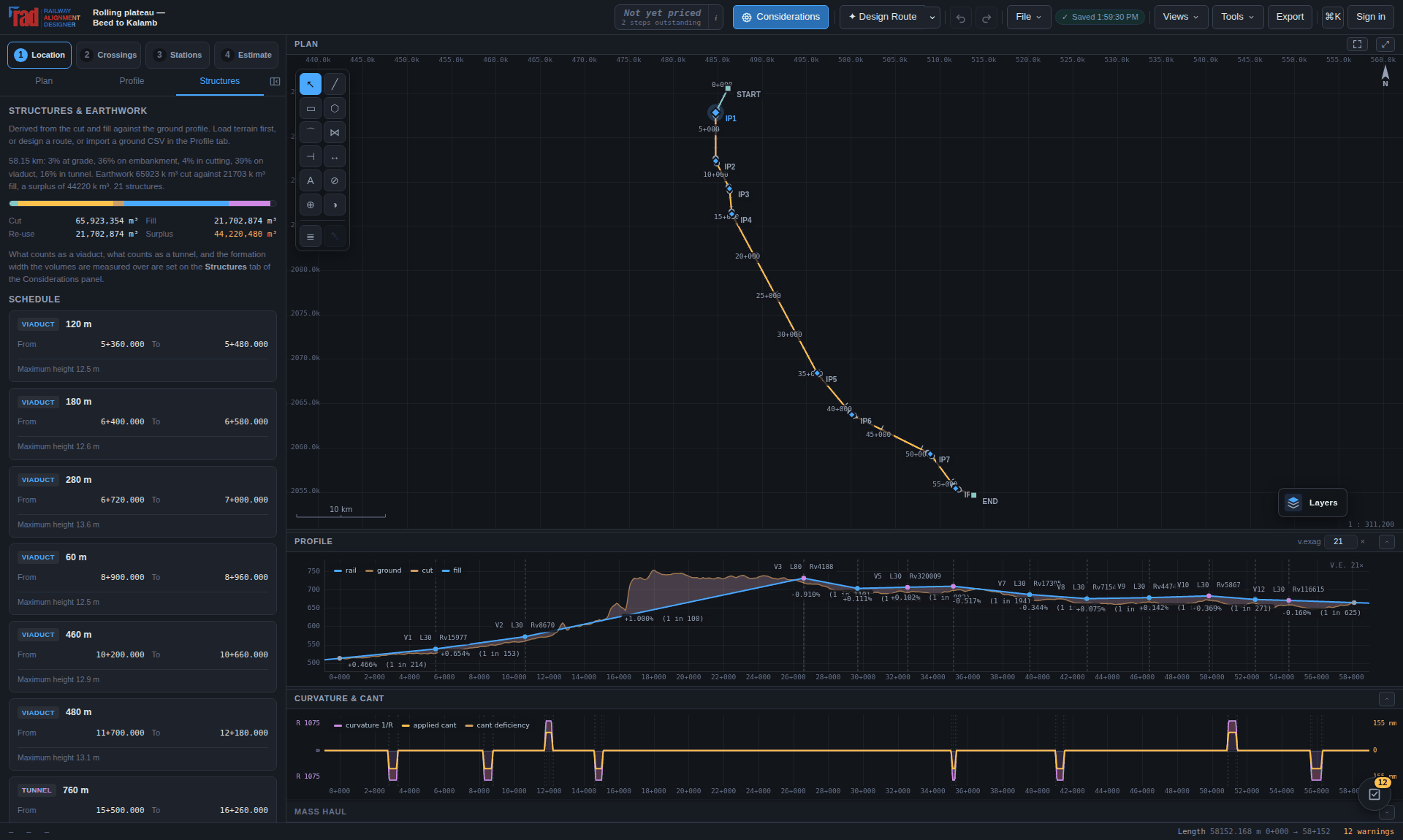The image size is (1403, 840).
Task: Redo the last undone action
Action: 986,18
